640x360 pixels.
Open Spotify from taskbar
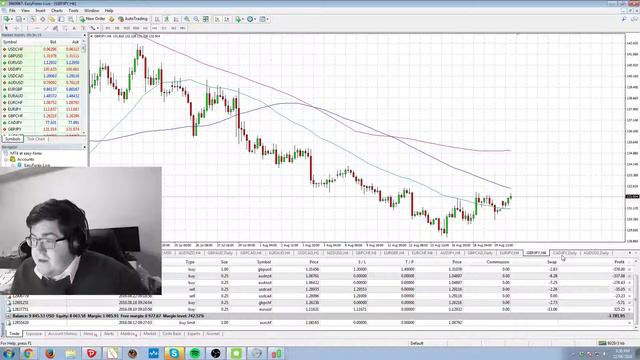[x=195, y=353]
